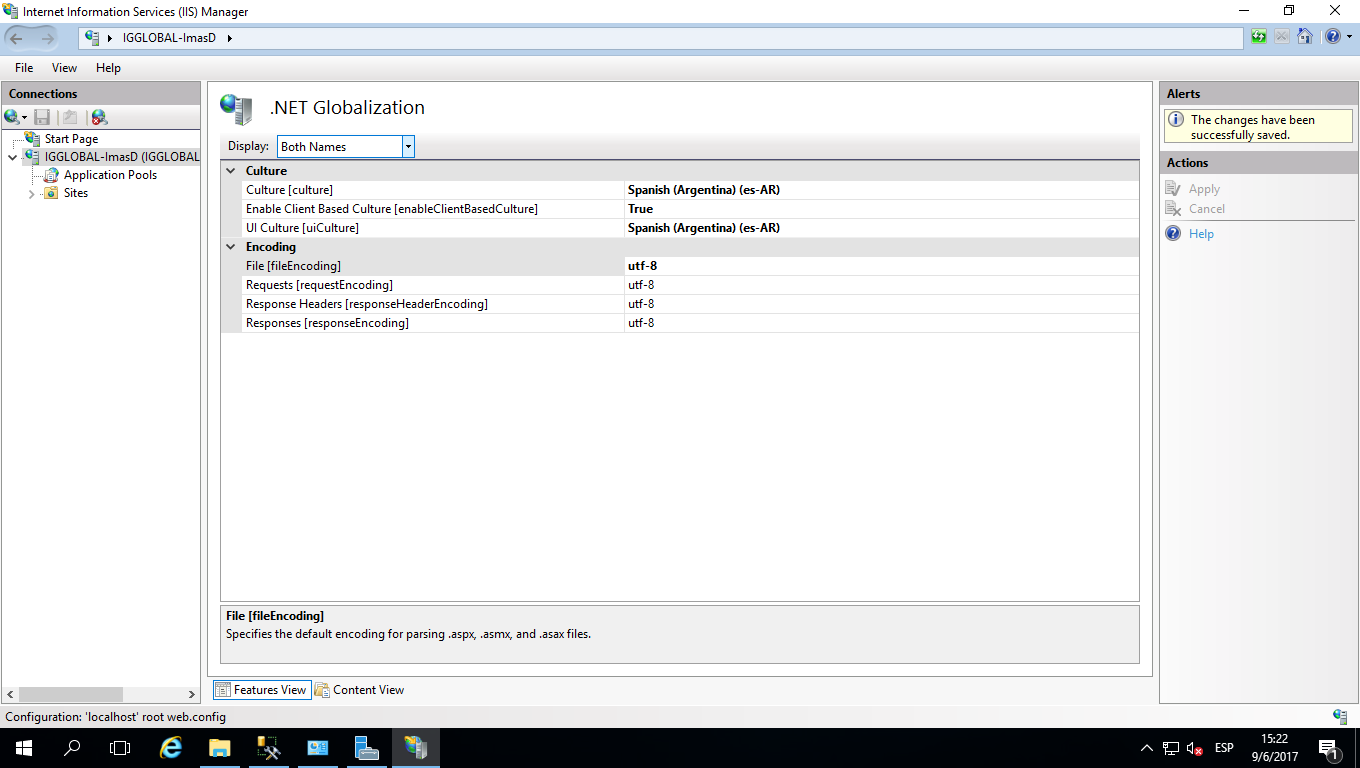Select Sites in the Connections tree
Viewport: 1360px width, 768px height.
tap(75, 193)
